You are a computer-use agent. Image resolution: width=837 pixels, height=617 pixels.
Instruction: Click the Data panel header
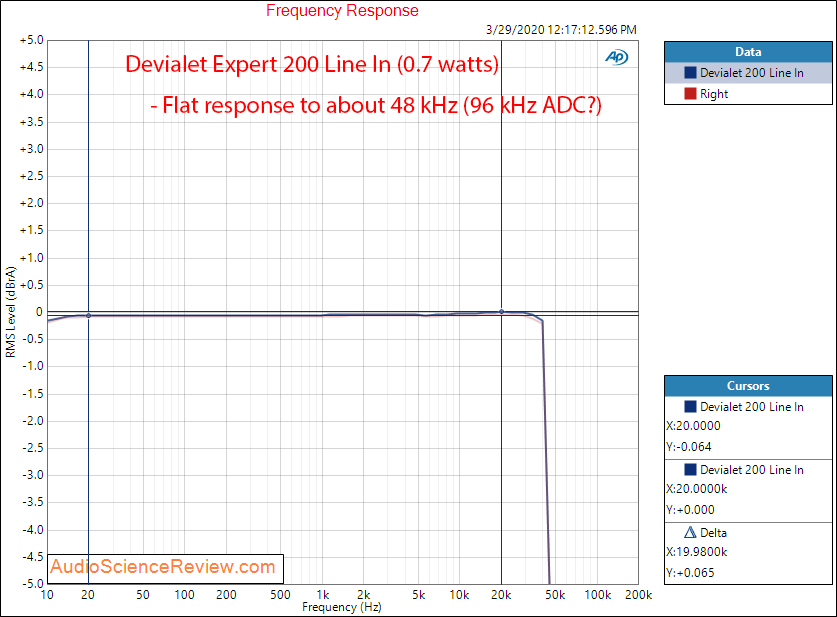coord(748,52)
